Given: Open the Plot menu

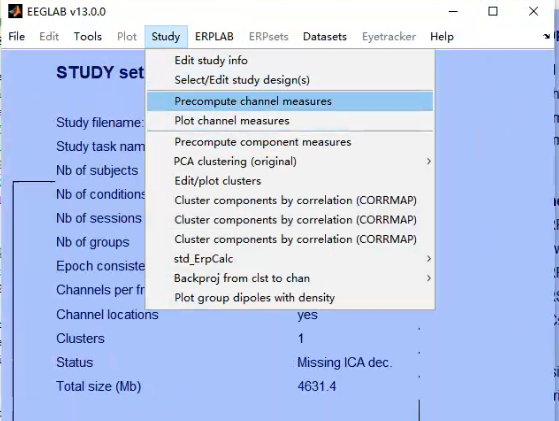Looking at the screenshot, I should pyautogui.click(x=127, y=36).
